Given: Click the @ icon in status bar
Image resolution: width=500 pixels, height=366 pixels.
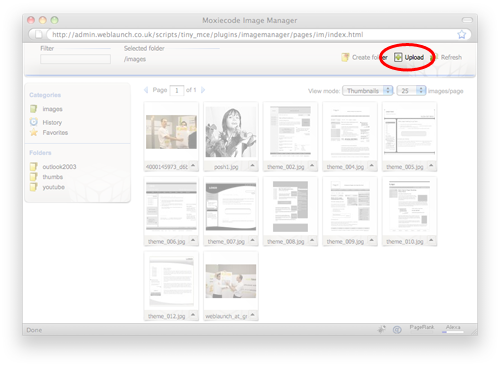Looking at the screenshot, I should pos(397,330).
